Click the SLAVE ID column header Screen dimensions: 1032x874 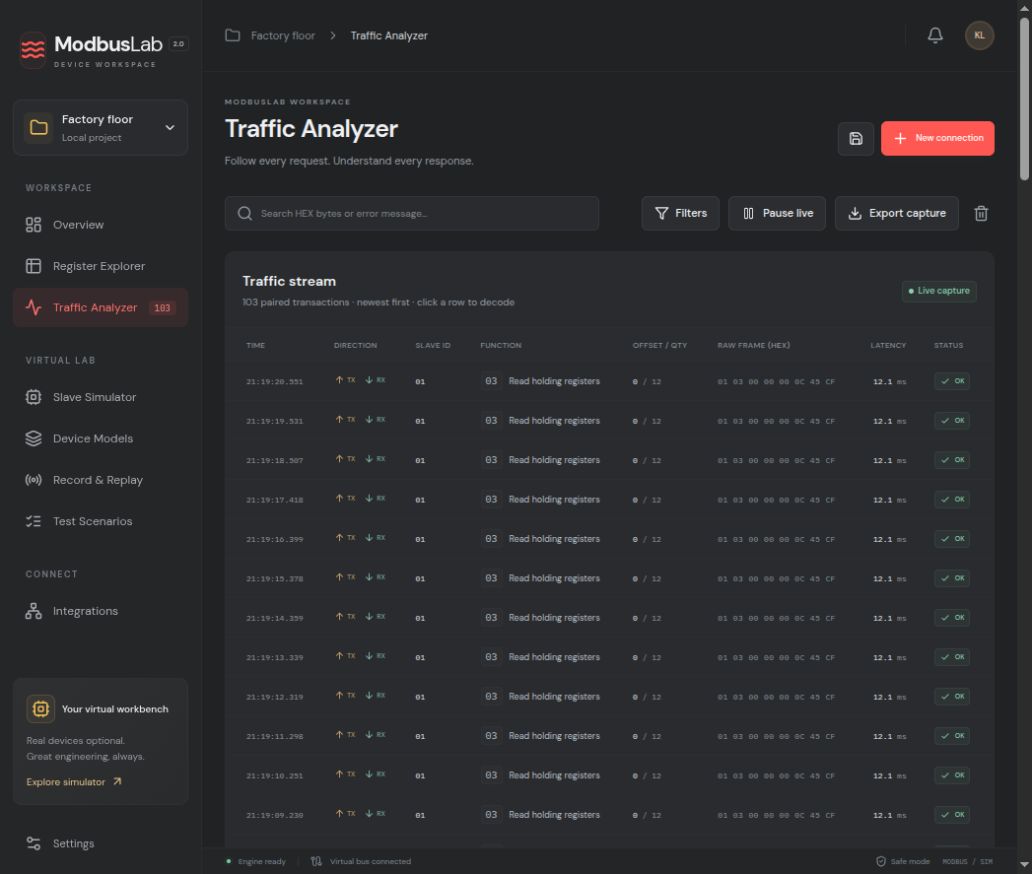(432, 346)
